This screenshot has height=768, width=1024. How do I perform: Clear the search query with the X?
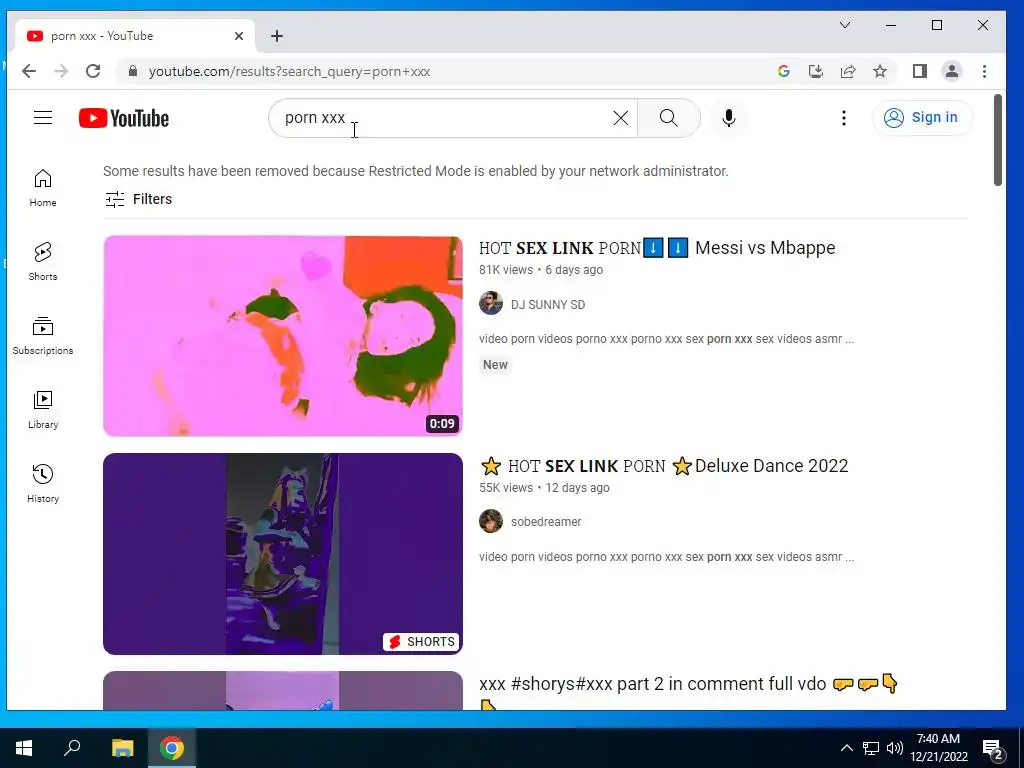620,118
